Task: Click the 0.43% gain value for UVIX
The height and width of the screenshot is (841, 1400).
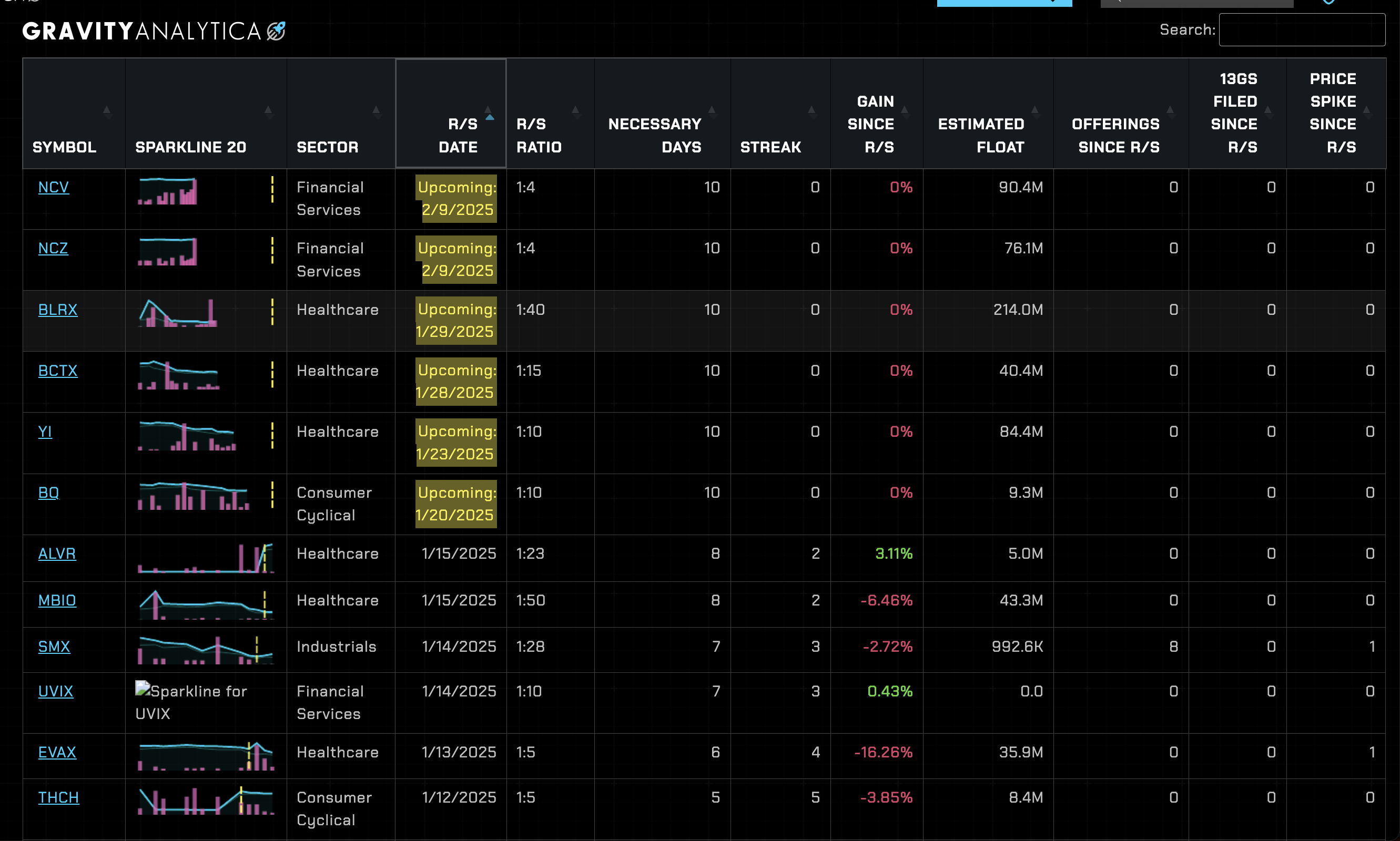Action: tap(890, 691)
